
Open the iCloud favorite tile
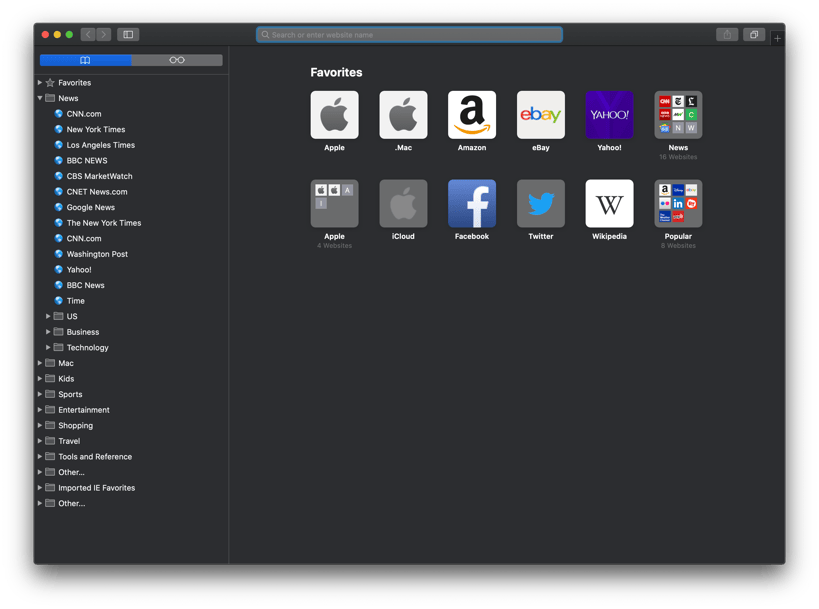coord(403,204)
